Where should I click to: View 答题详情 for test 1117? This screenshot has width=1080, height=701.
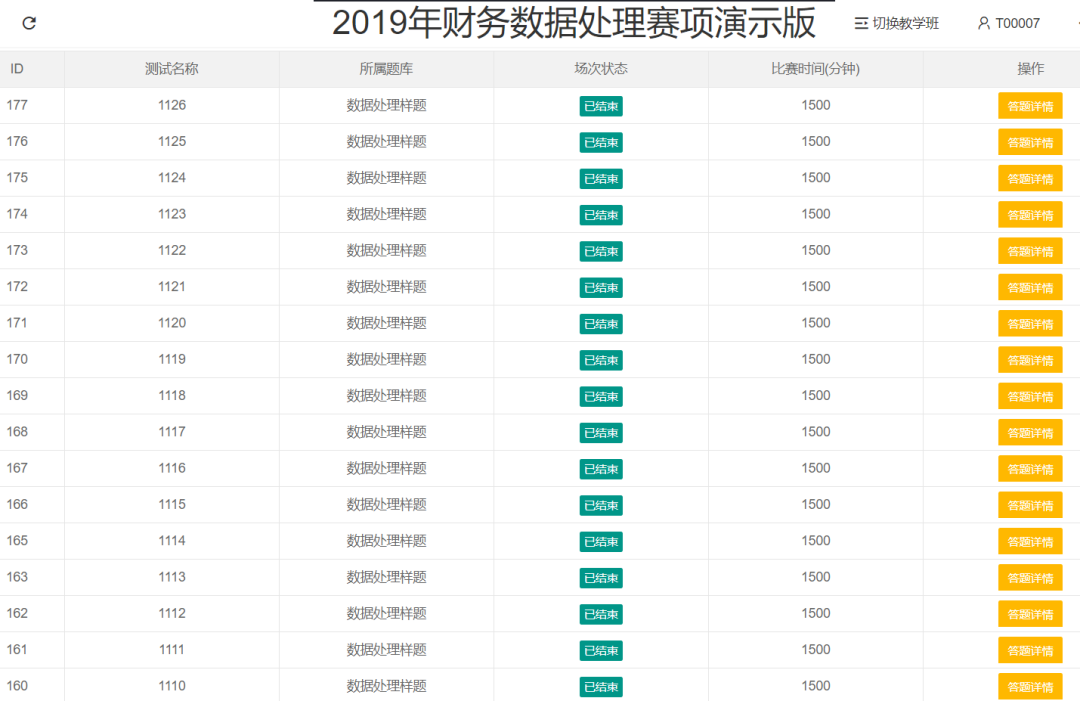click(x=1030, y=432)
